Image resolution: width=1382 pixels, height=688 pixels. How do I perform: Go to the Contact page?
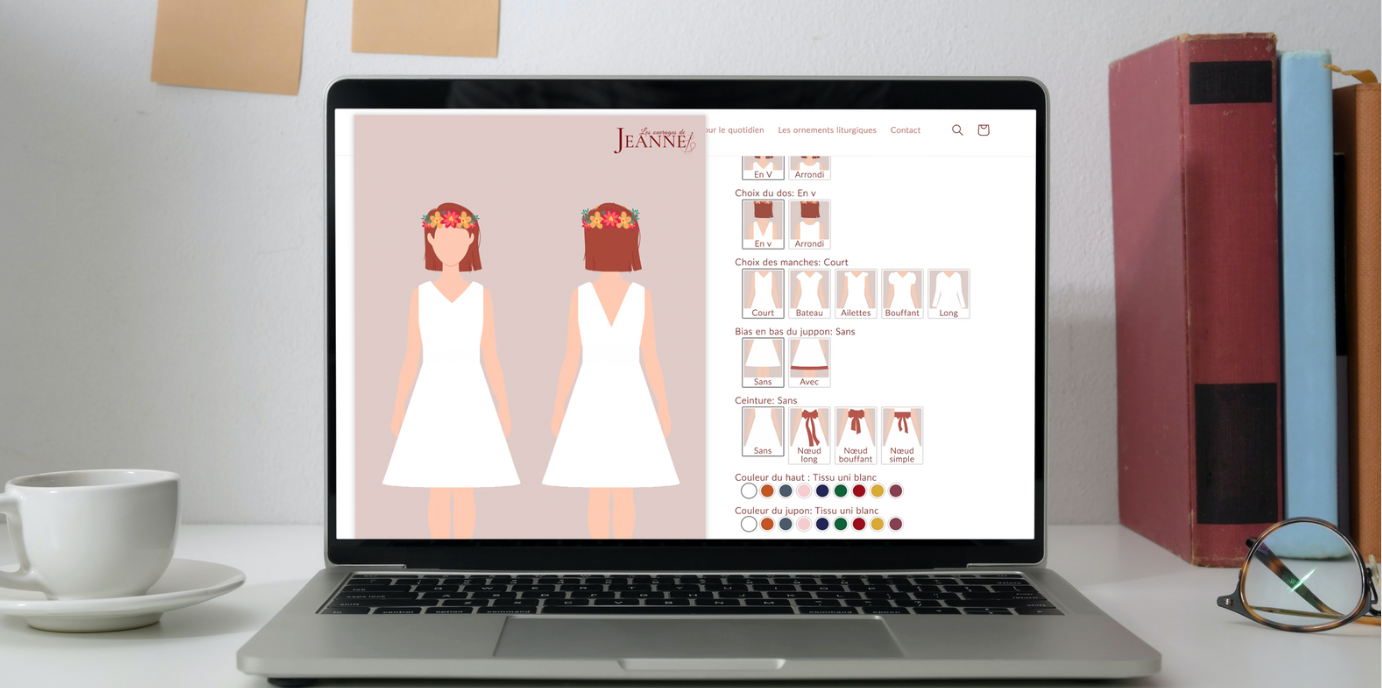tap(905, 130)
